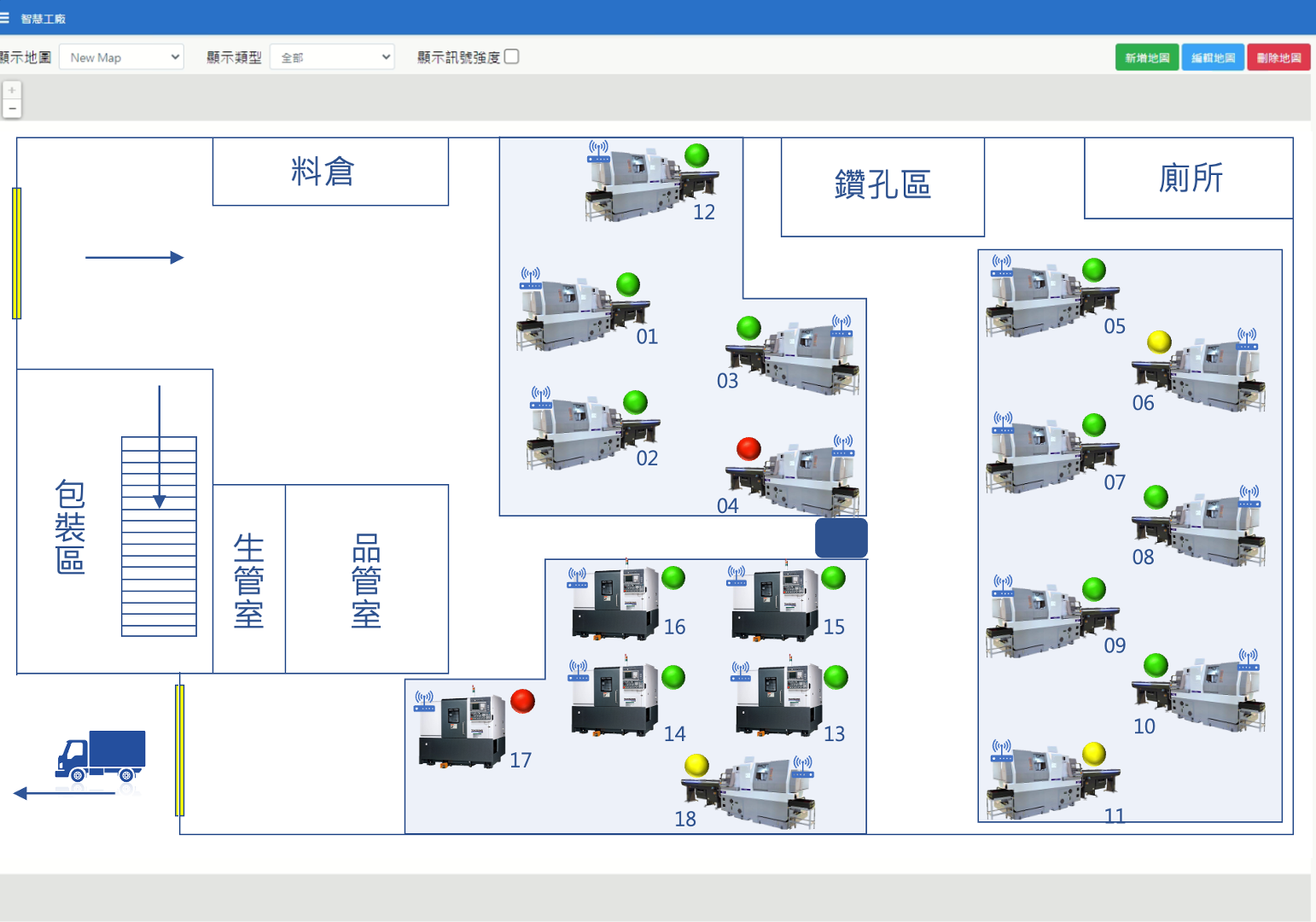
Task: Click the blue rounded rectangle near machine 04
Action: click(841, 538)
